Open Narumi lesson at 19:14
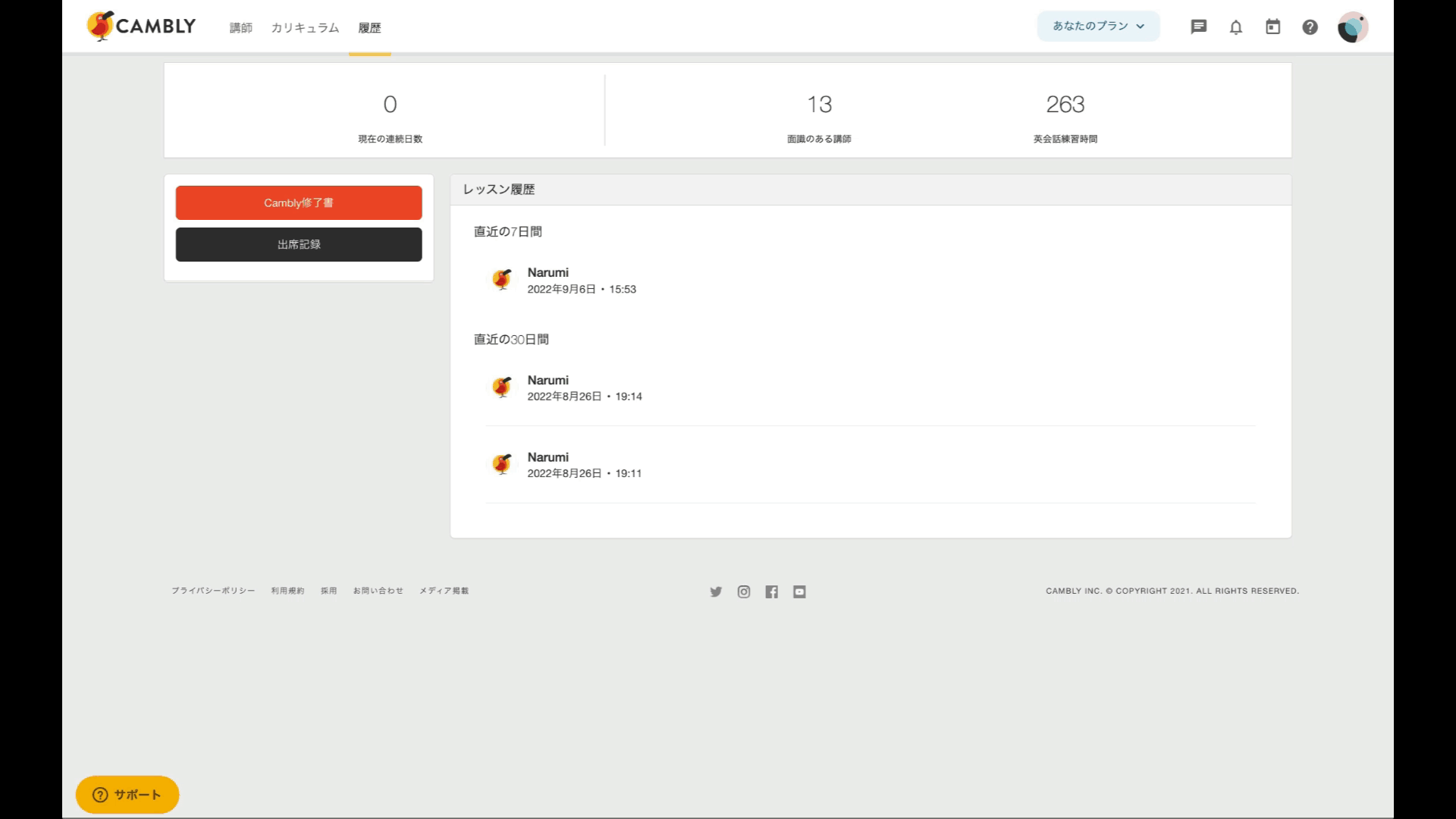 tap(871, 388)
